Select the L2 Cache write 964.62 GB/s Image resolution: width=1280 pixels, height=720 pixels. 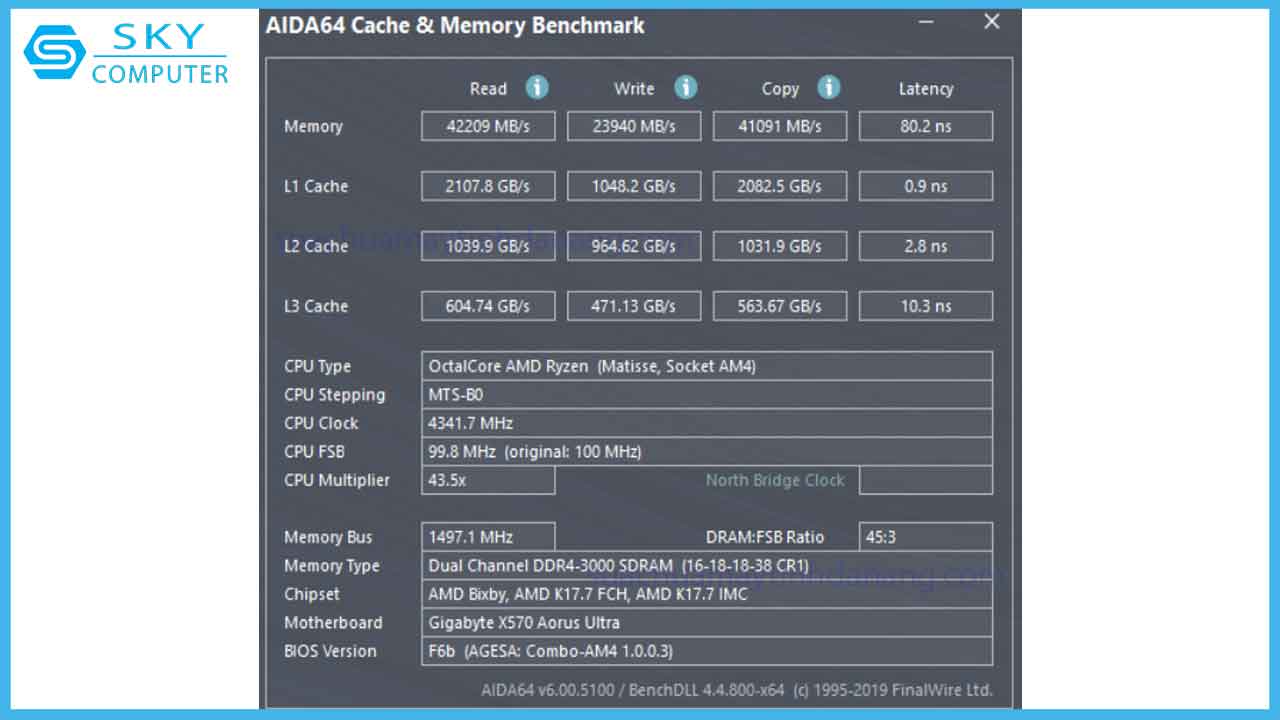pyautogui.click(x=634, y=246)
